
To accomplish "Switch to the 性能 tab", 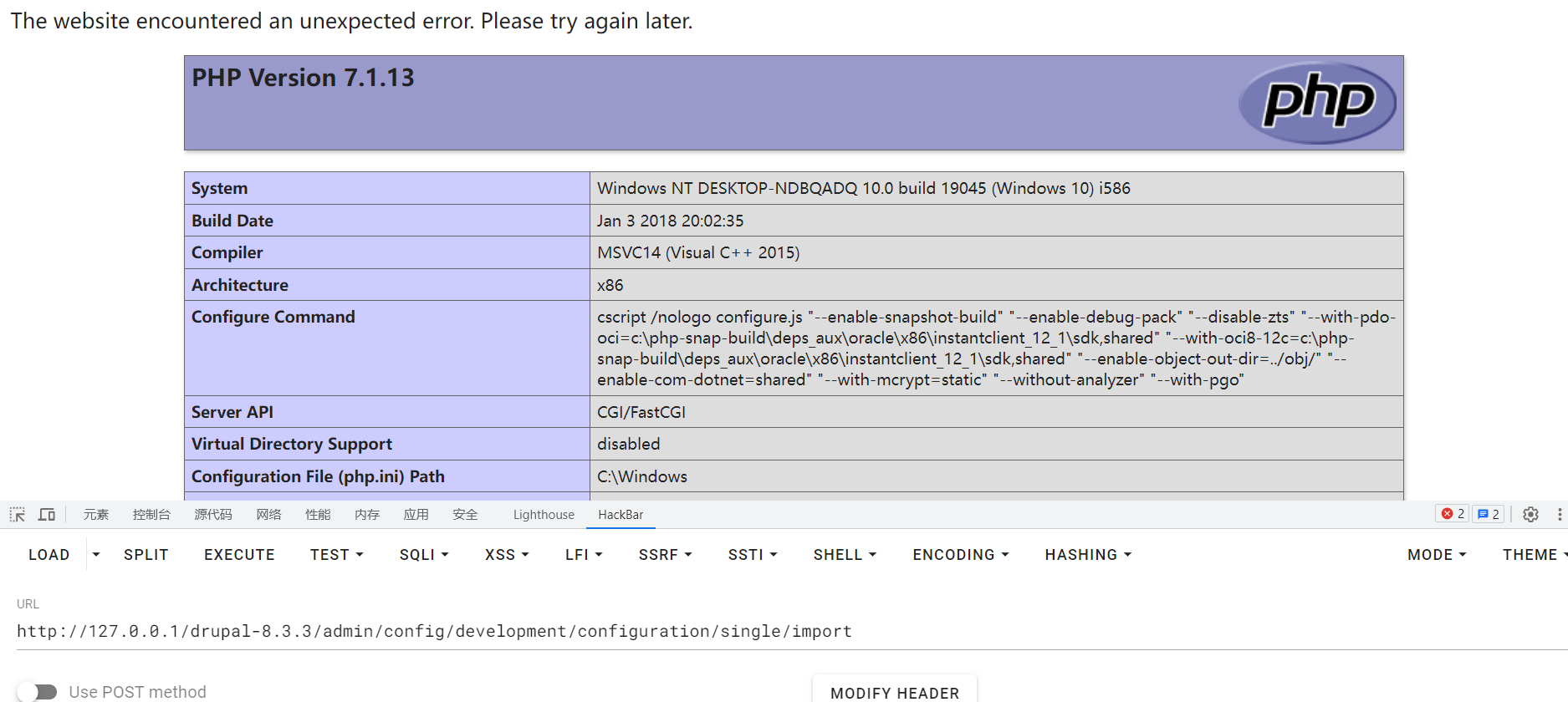I will click(x=318, y=515).
